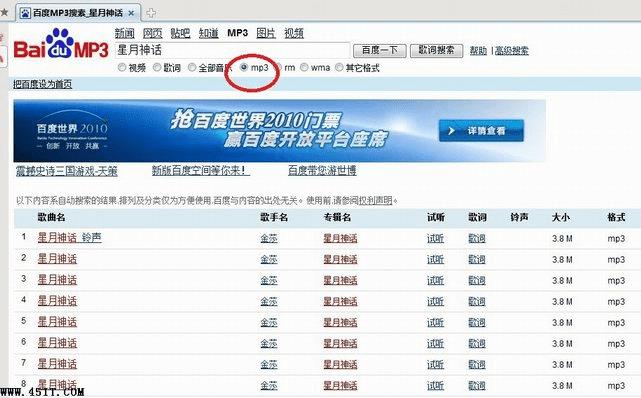Click the 大小 column header
The height and width of the screenshot is (398, 641).
[561, 217]
